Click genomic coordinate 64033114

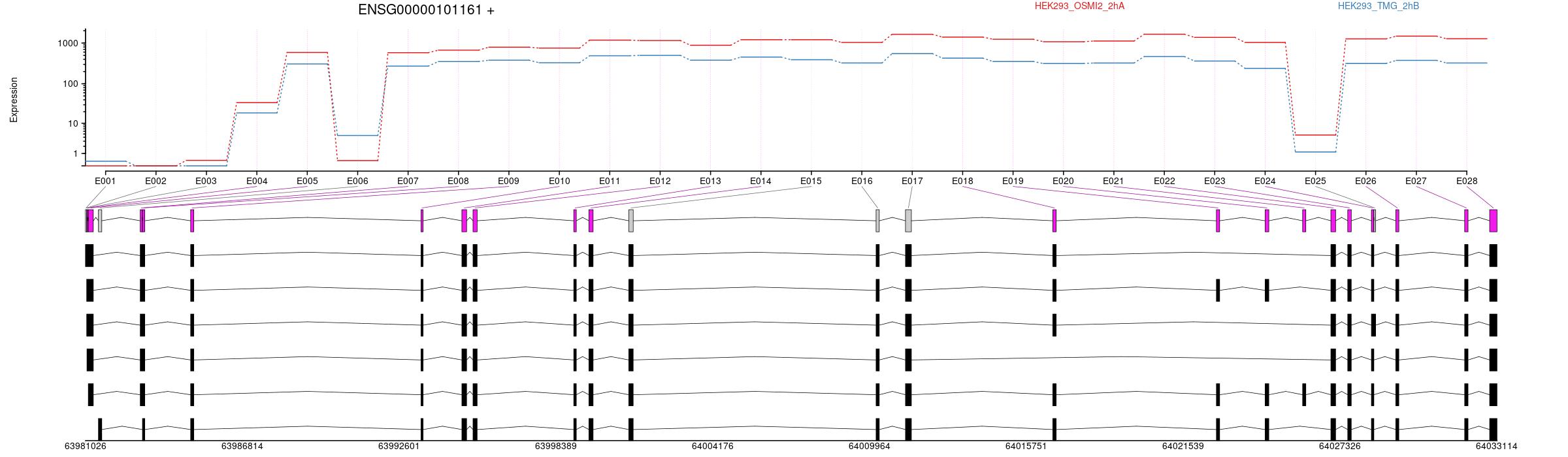[x=1497, y=447]
